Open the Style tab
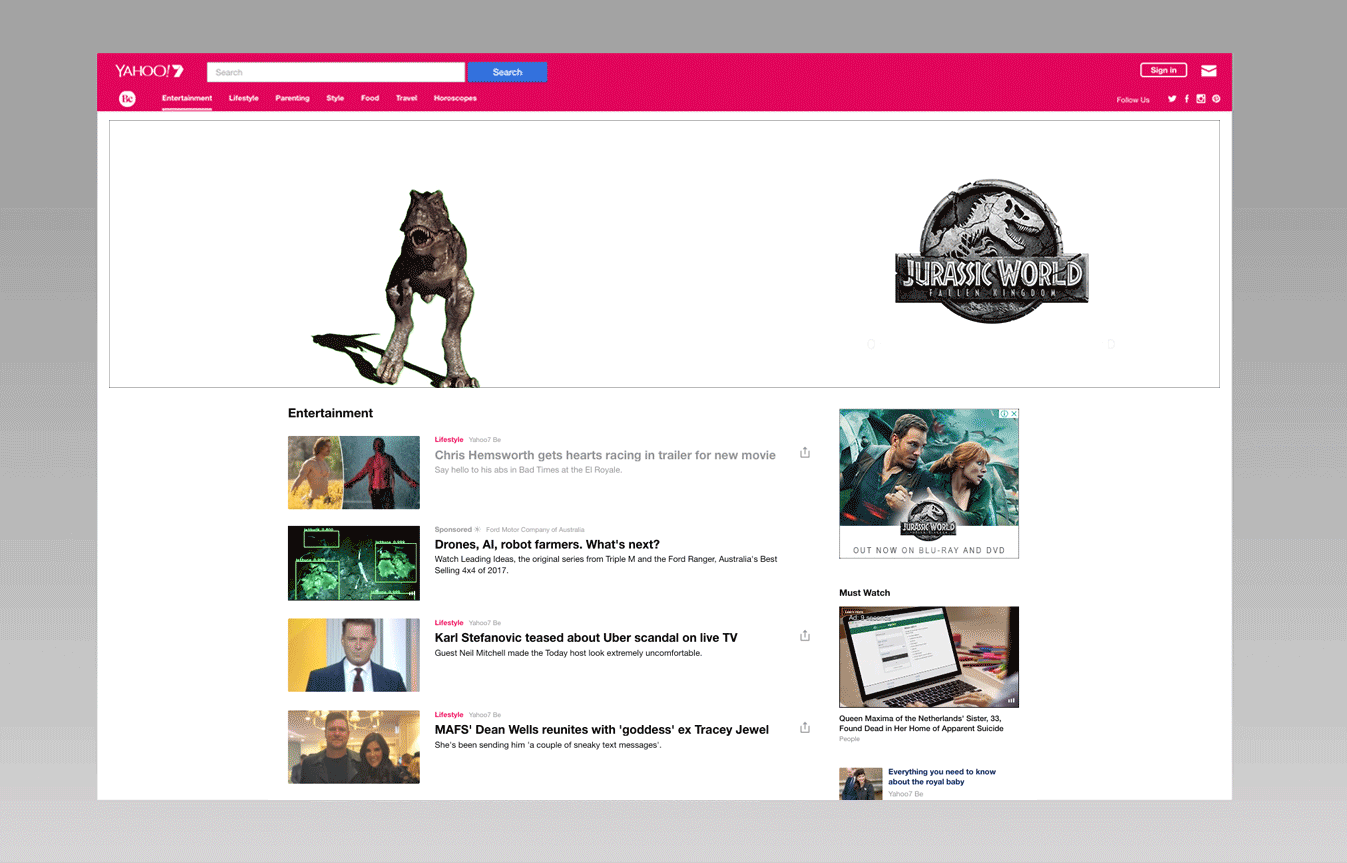 (335, 98)
